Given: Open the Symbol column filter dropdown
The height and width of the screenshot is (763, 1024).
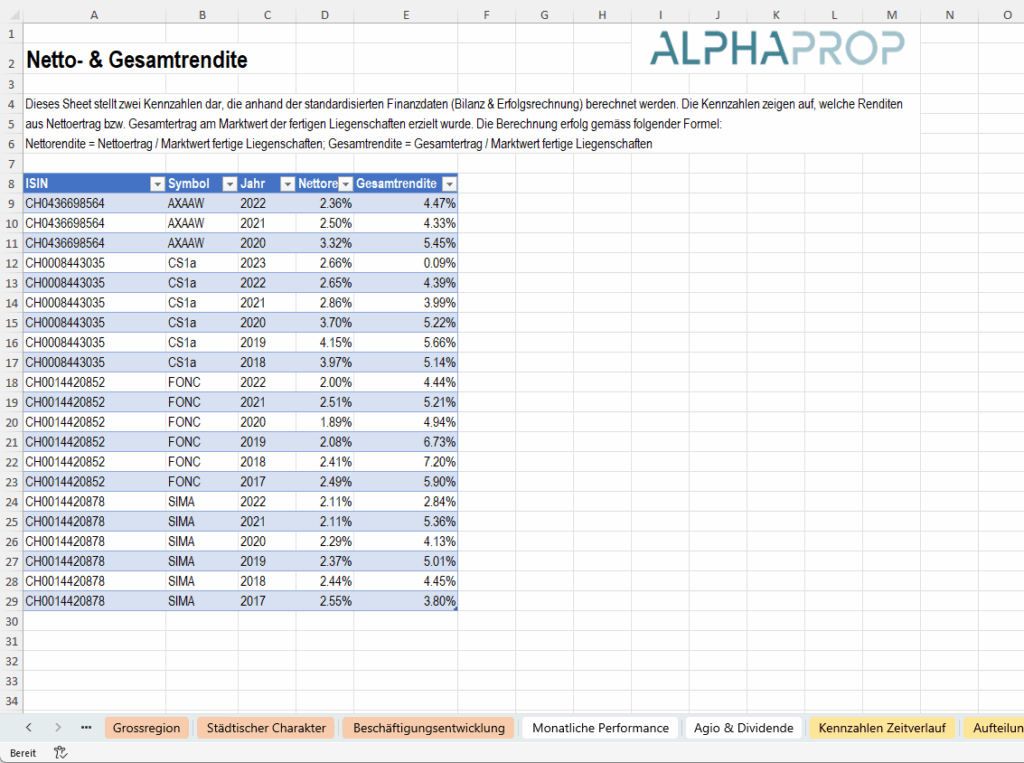Looking at the screenshot, I should click(229, 184).
